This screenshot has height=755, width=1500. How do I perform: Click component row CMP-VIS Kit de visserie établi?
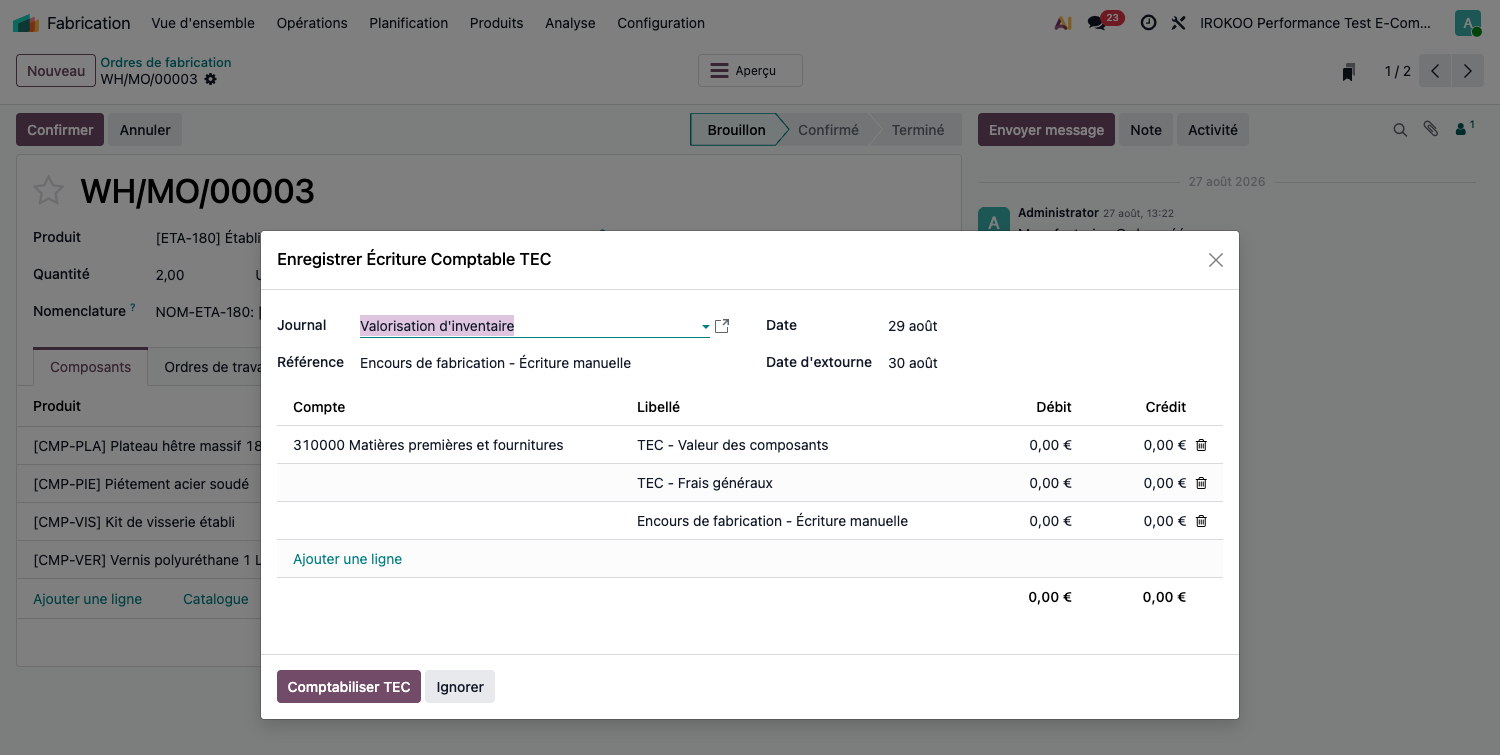134,522
